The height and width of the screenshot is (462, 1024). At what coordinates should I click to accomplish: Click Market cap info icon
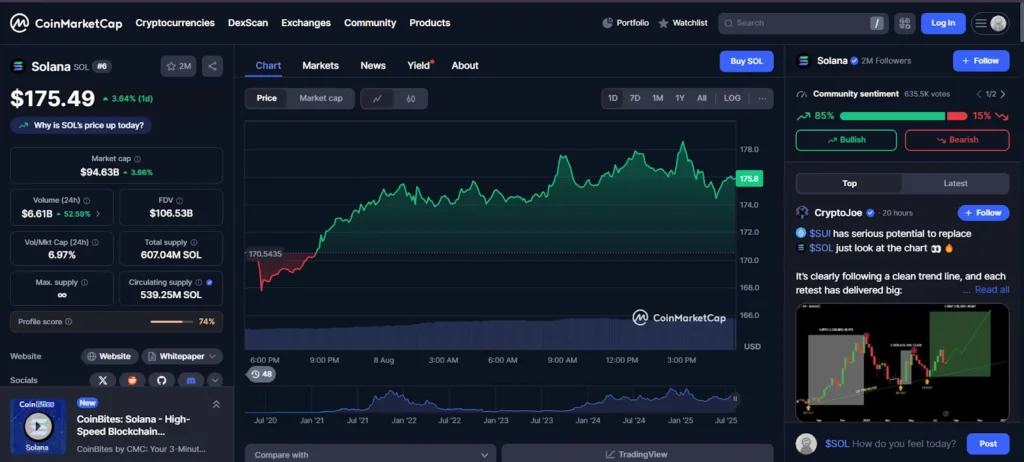(x=137, y=159)
